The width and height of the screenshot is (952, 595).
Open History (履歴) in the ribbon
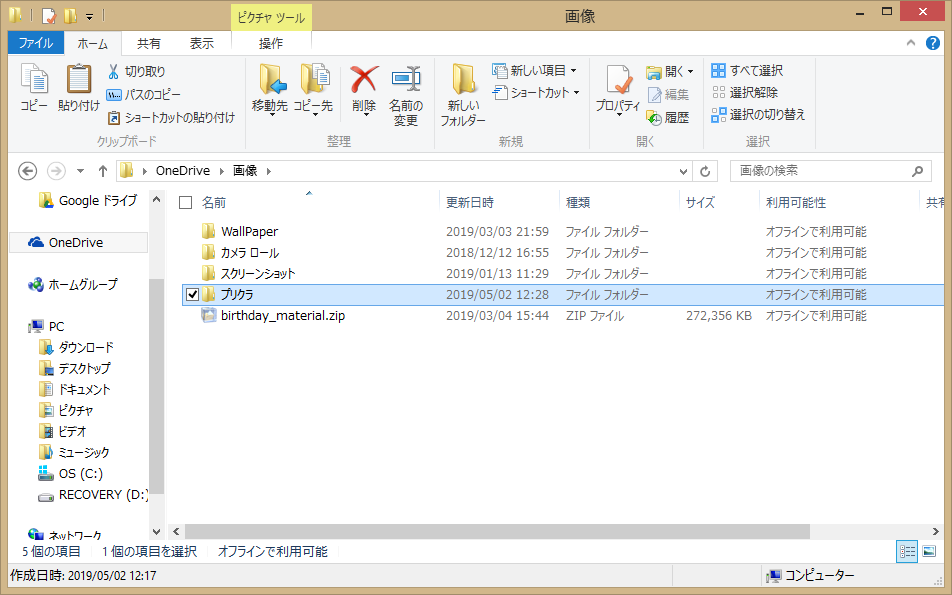[668, 117]
